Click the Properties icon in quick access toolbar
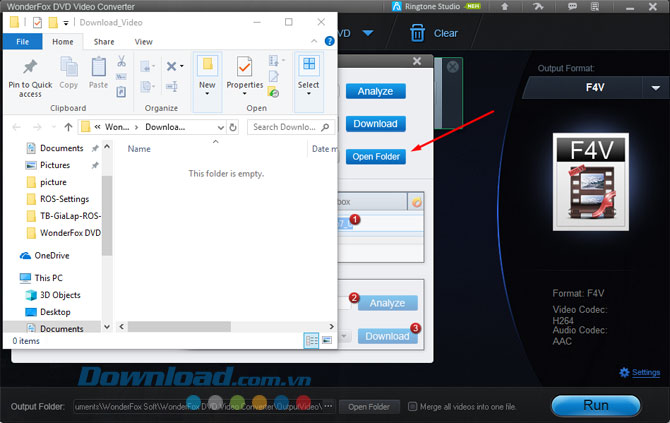This screenshot has height=423, width=670. pos(37,22)
